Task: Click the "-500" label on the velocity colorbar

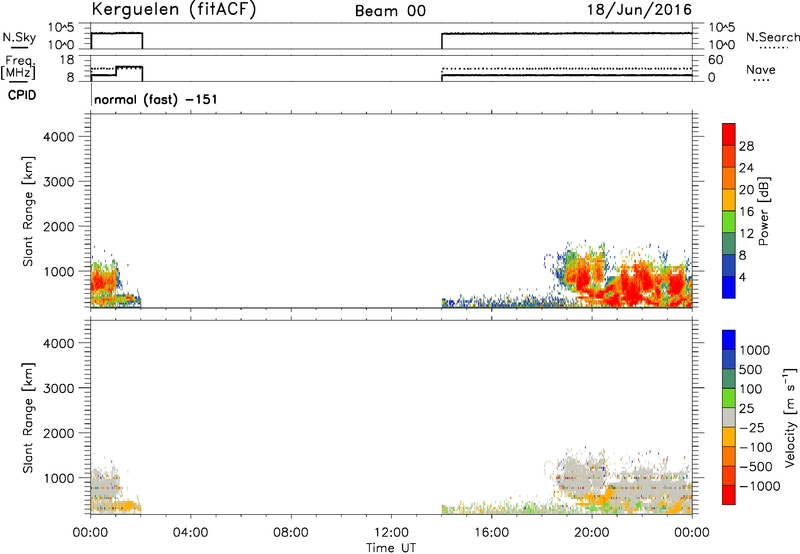Action: [x=756, y=467]
